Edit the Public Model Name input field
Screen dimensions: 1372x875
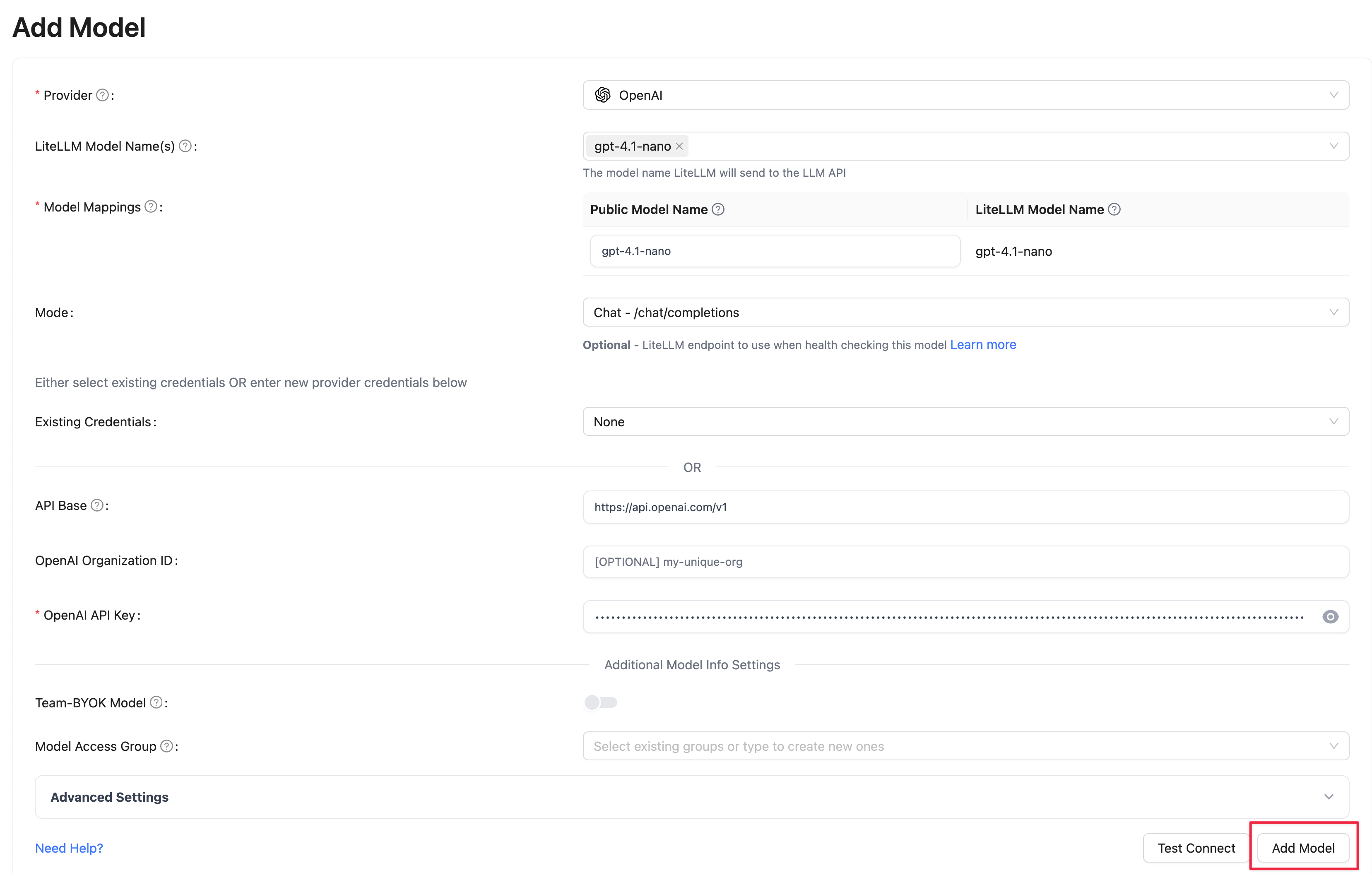(775, 251)
